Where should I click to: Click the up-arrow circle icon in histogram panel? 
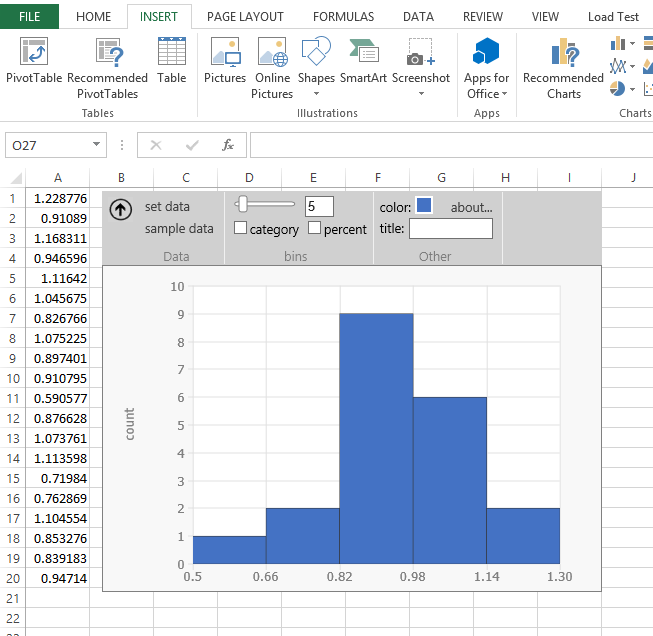[x=120, y=209]
